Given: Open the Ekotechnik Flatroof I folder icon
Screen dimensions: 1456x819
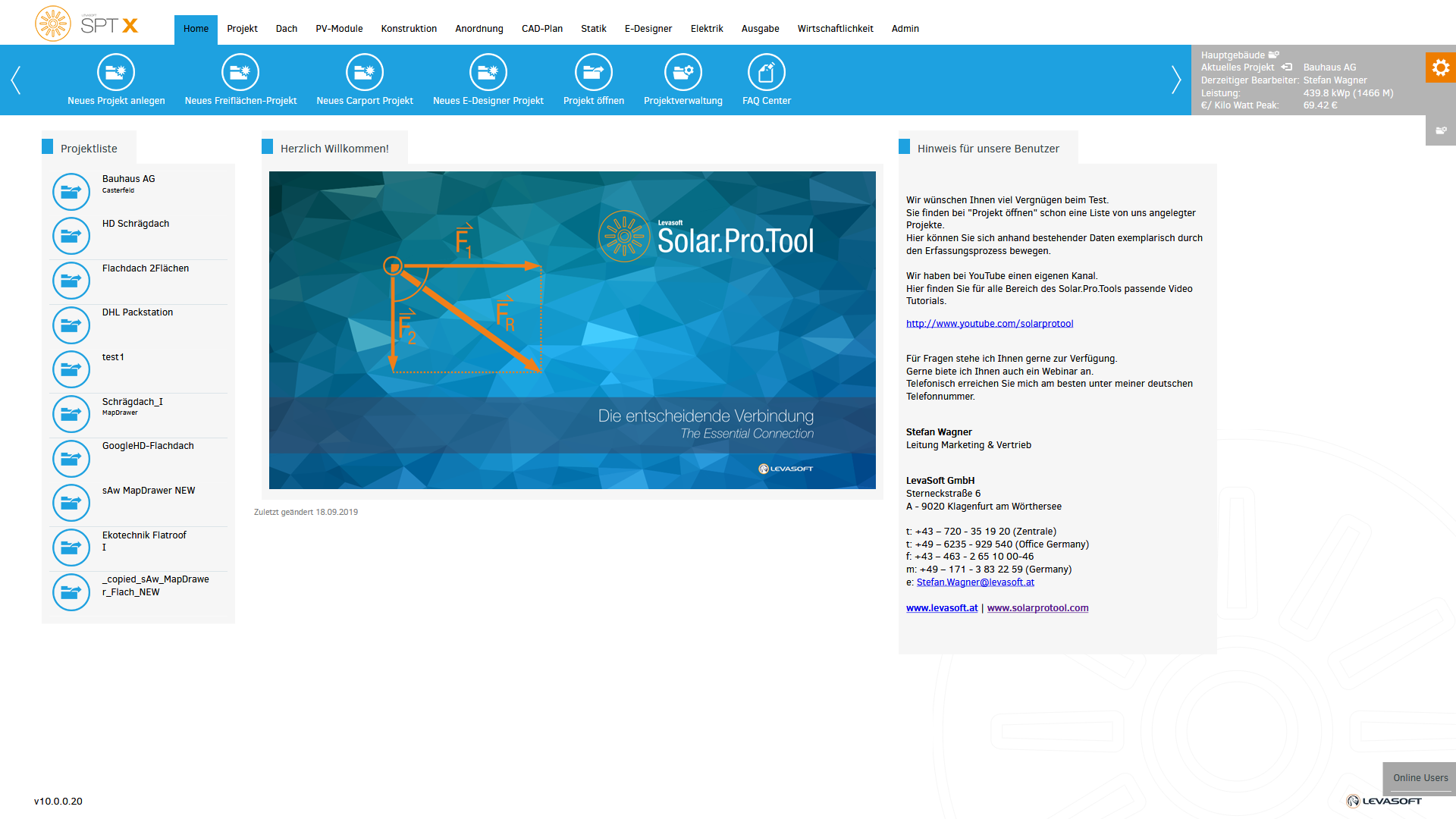Looking at the screenshot, I should coord(71,548).
